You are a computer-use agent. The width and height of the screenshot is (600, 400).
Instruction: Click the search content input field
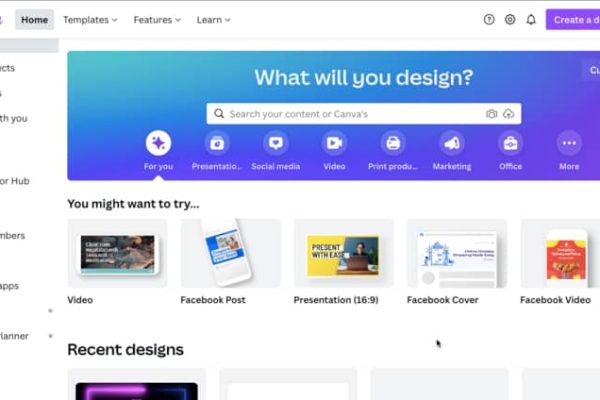[354, 114]
